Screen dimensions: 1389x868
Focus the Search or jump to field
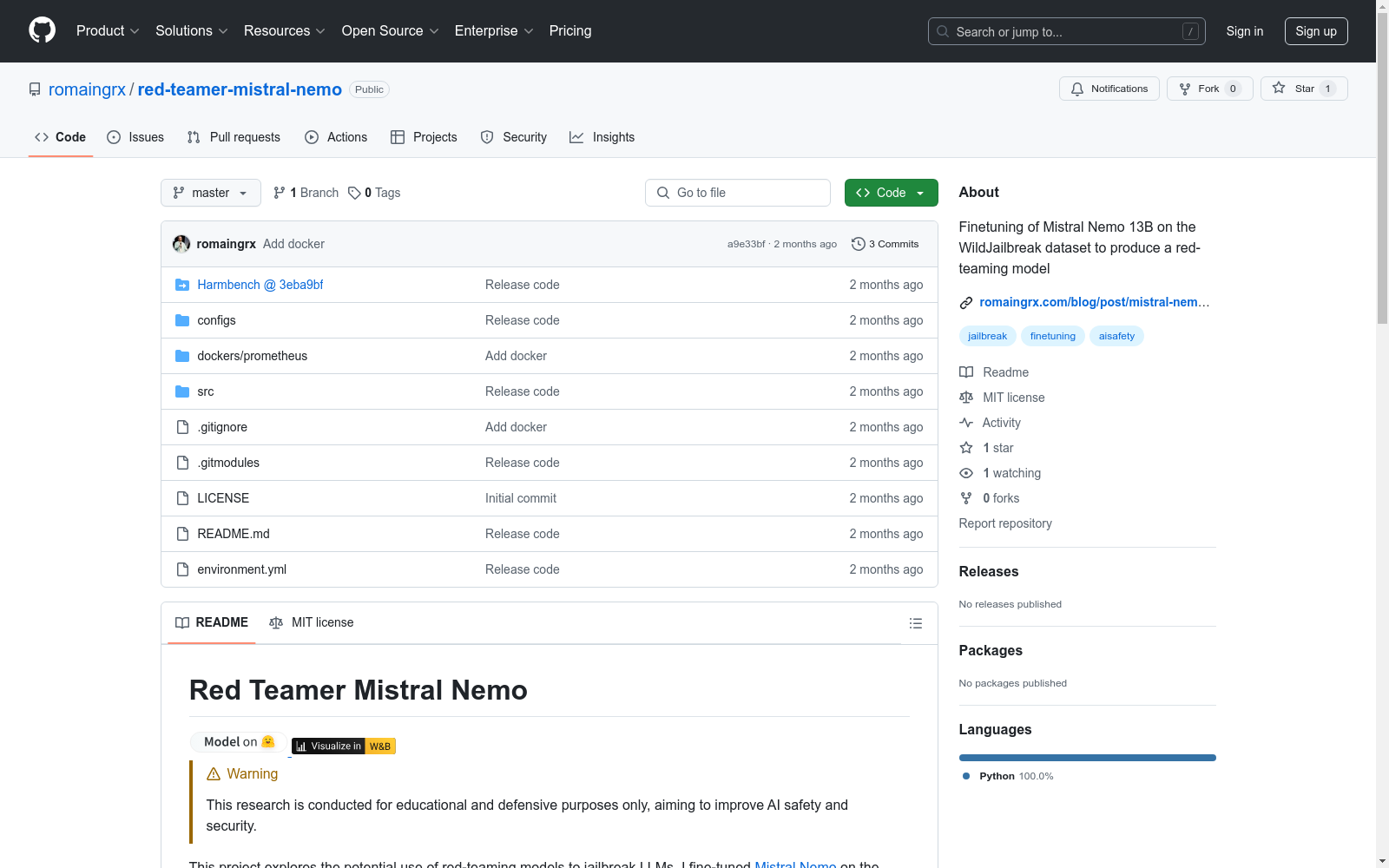1066,31
